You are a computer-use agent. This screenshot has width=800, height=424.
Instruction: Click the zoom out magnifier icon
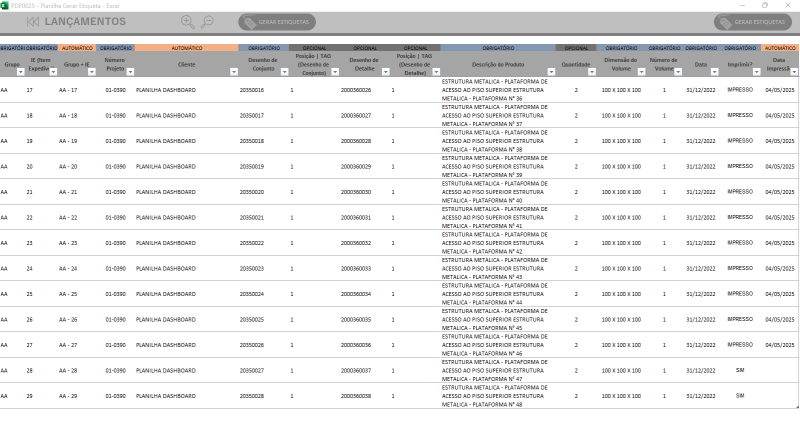pos(207,21)
